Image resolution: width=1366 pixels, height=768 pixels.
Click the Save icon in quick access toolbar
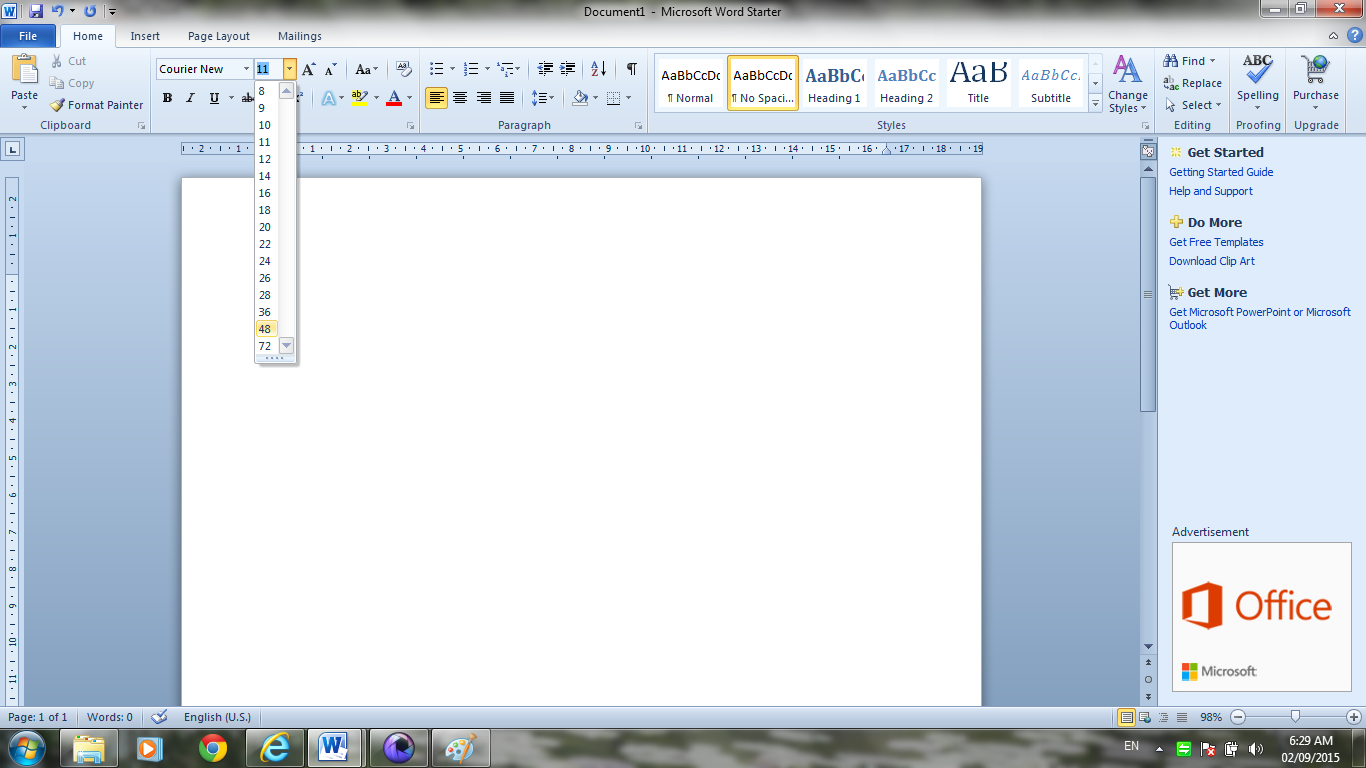pos(36,11)
